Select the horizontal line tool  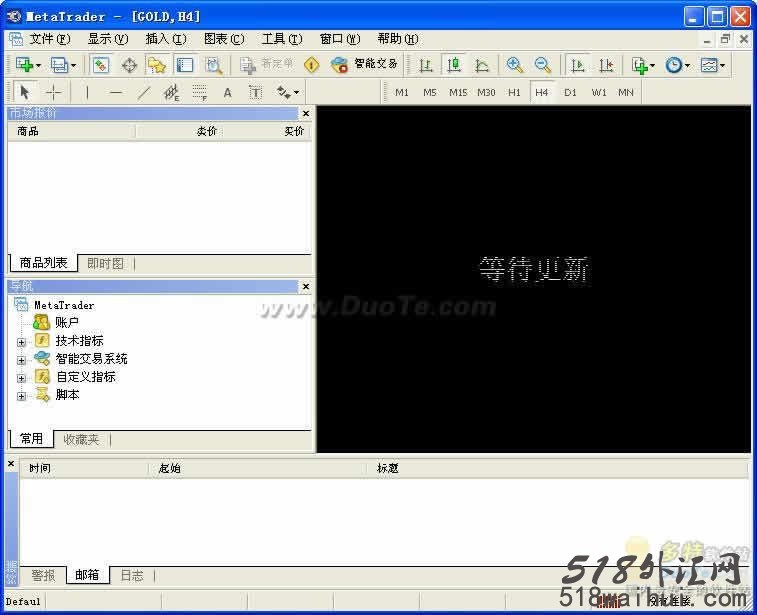click(115, 92)
